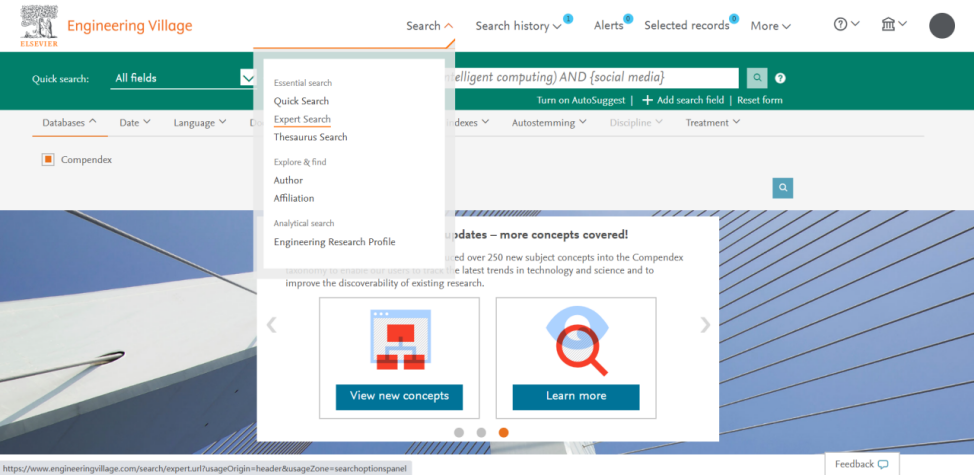The width and height of the screenshot is (974, 475).
Task: Go to next carousel slide arrow
Action: [x=705, y=325]
